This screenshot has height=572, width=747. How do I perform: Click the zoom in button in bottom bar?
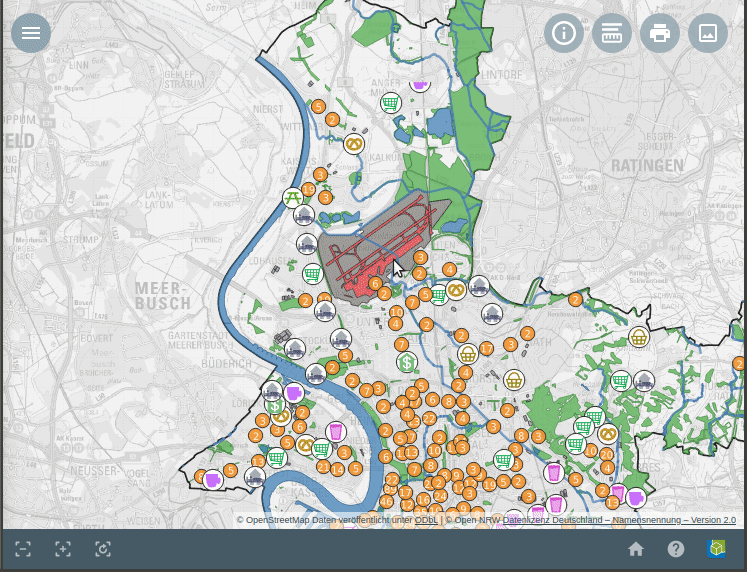tap(63, 549)
